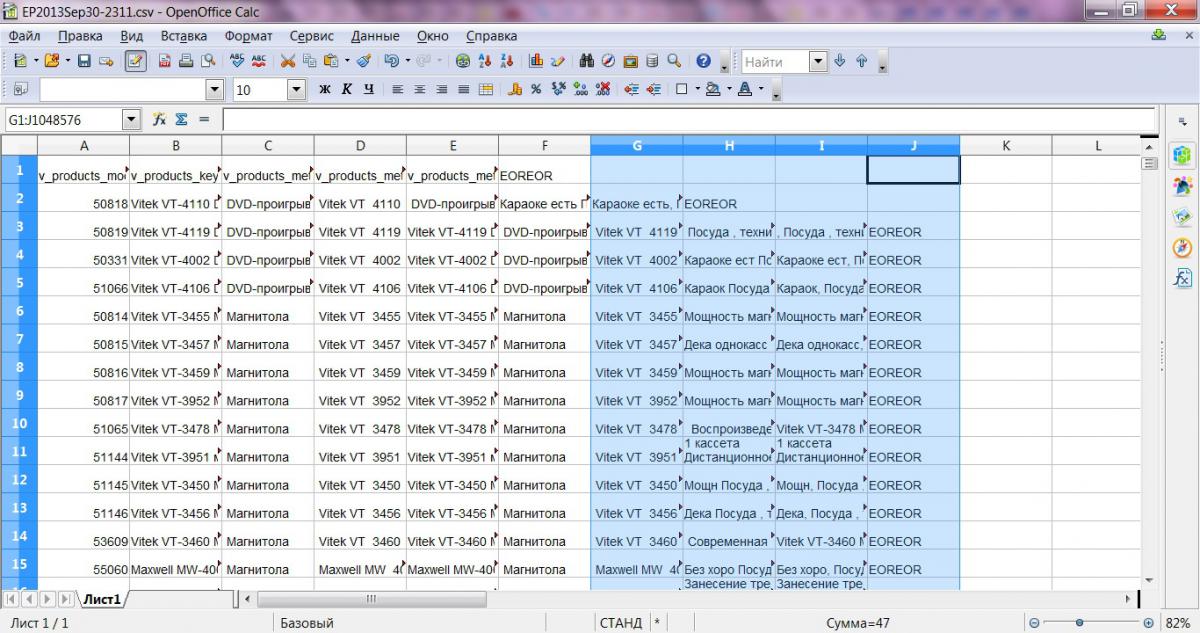Expand the Paste options dropdown arrow
The image size is (1200, 633).
pyautogui.click(x=347, y=61)
